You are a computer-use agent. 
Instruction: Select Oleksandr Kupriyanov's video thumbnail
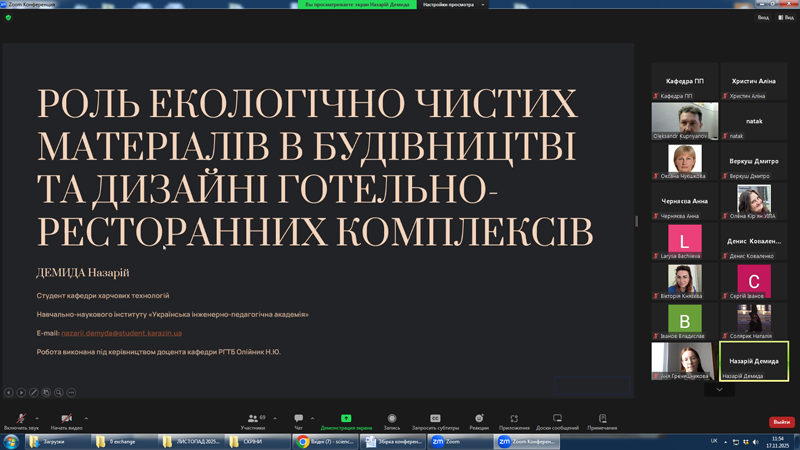pos(685,120)
